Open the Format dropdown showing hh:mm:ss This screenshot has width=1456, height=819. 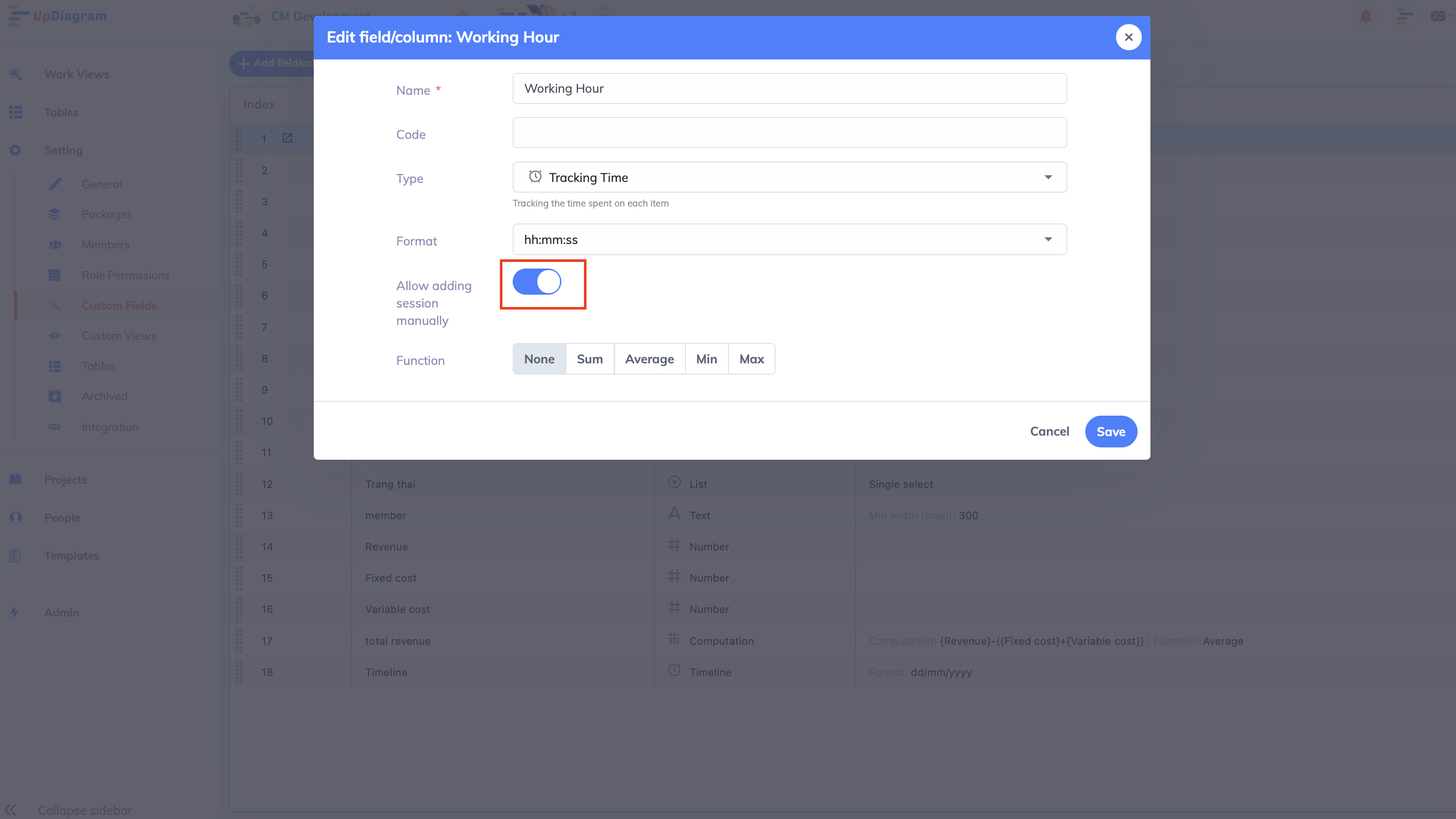click(x=790, y=240)
